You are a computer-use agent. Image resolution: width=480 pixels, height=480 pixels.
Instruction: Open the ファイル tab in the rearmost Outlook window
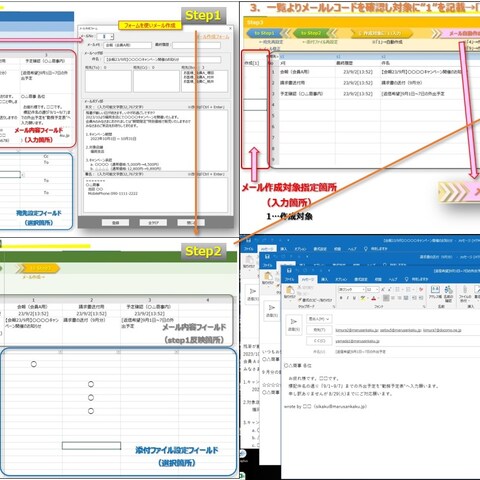[x=249, y=249]
